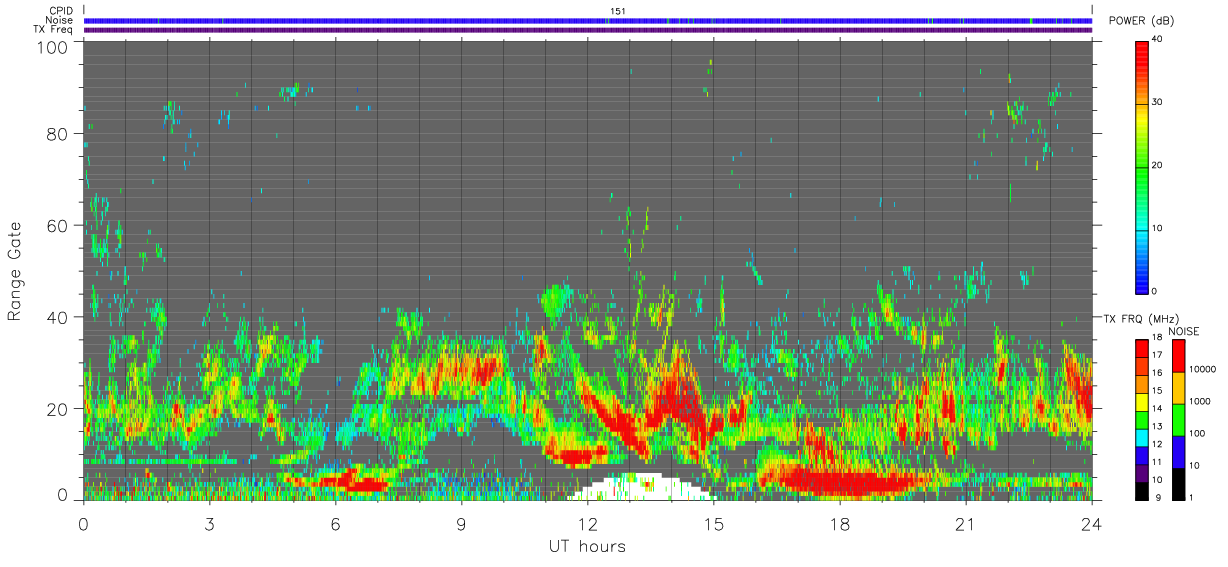Click power colorbar label '40'
1228x567 pixels.
click(x=1157, y=39)
